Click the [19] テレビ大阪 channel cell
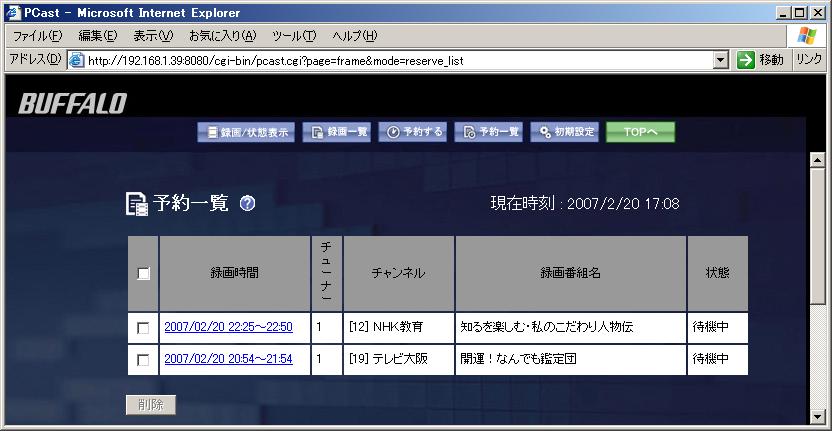Screen dimensions: 832x431 point(398,359)
